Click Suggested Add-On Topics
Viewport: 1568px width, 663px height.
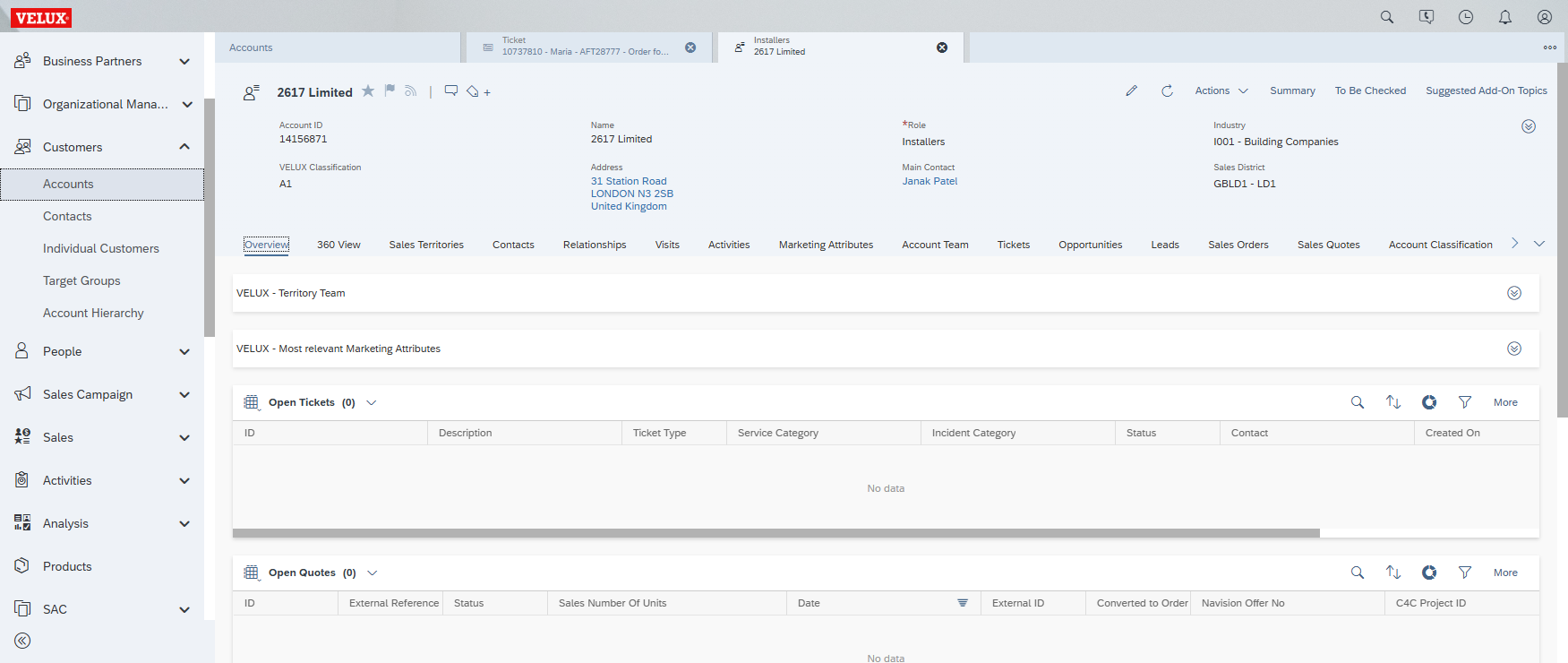tap(1486, 90)
